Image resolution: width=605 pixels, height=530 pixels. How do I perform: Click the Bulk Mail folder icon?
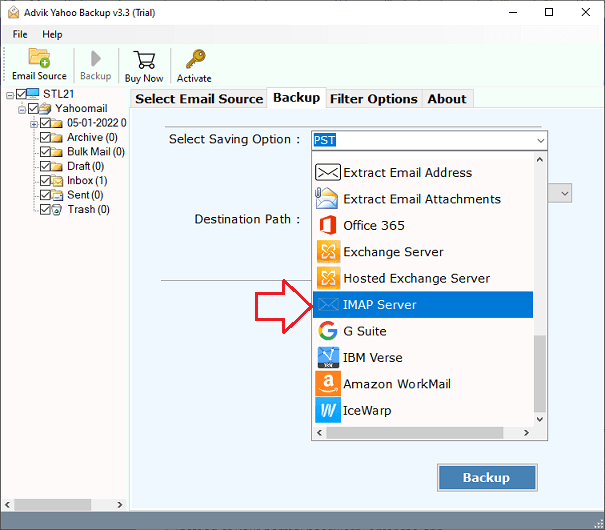click(x=57, y=152)
